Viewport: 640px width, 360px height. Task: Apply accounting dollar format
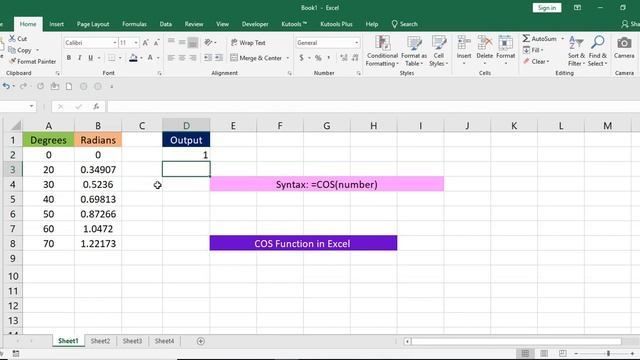click(301, 58)
